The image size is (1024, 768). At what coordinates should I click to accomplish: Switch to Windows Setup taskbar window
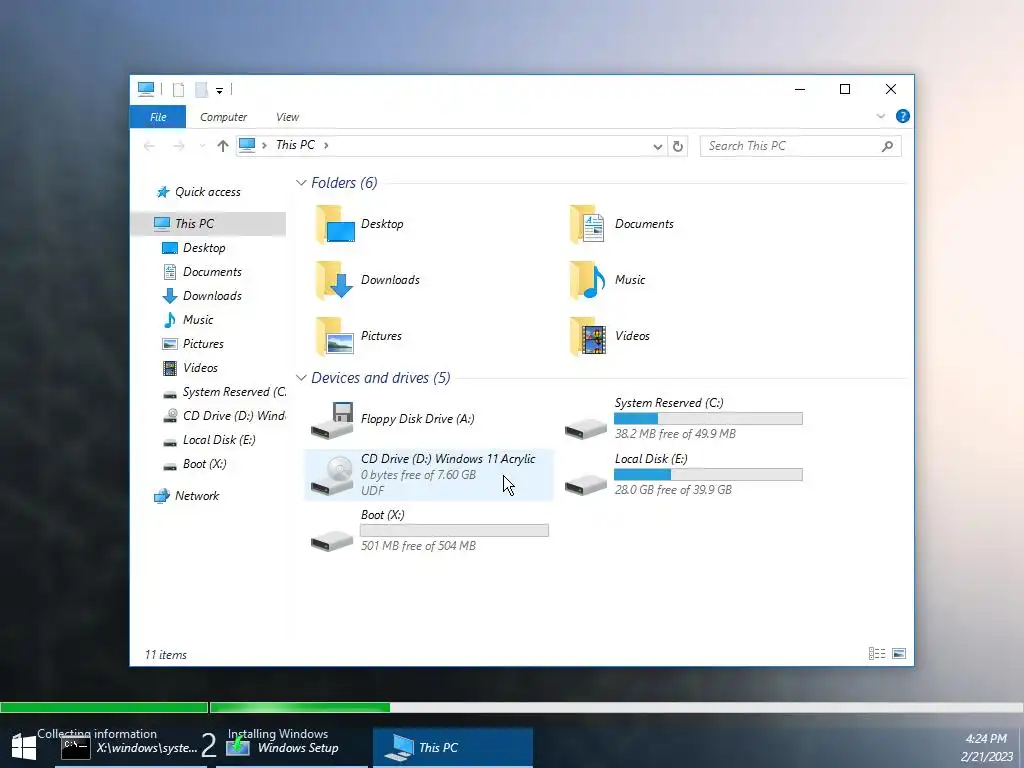click(291, 748)
